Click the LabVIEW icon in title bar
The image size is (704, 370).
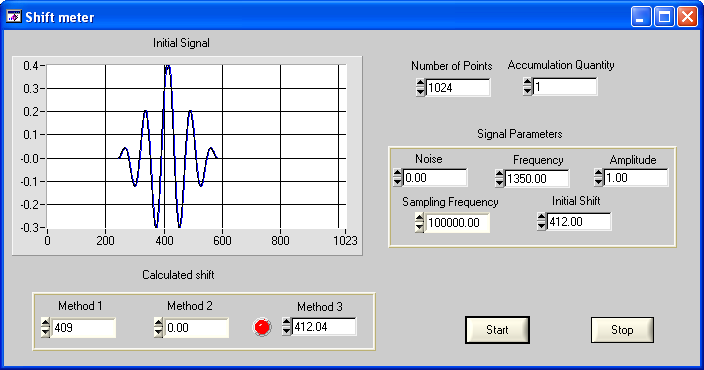(x=13, y=17)
